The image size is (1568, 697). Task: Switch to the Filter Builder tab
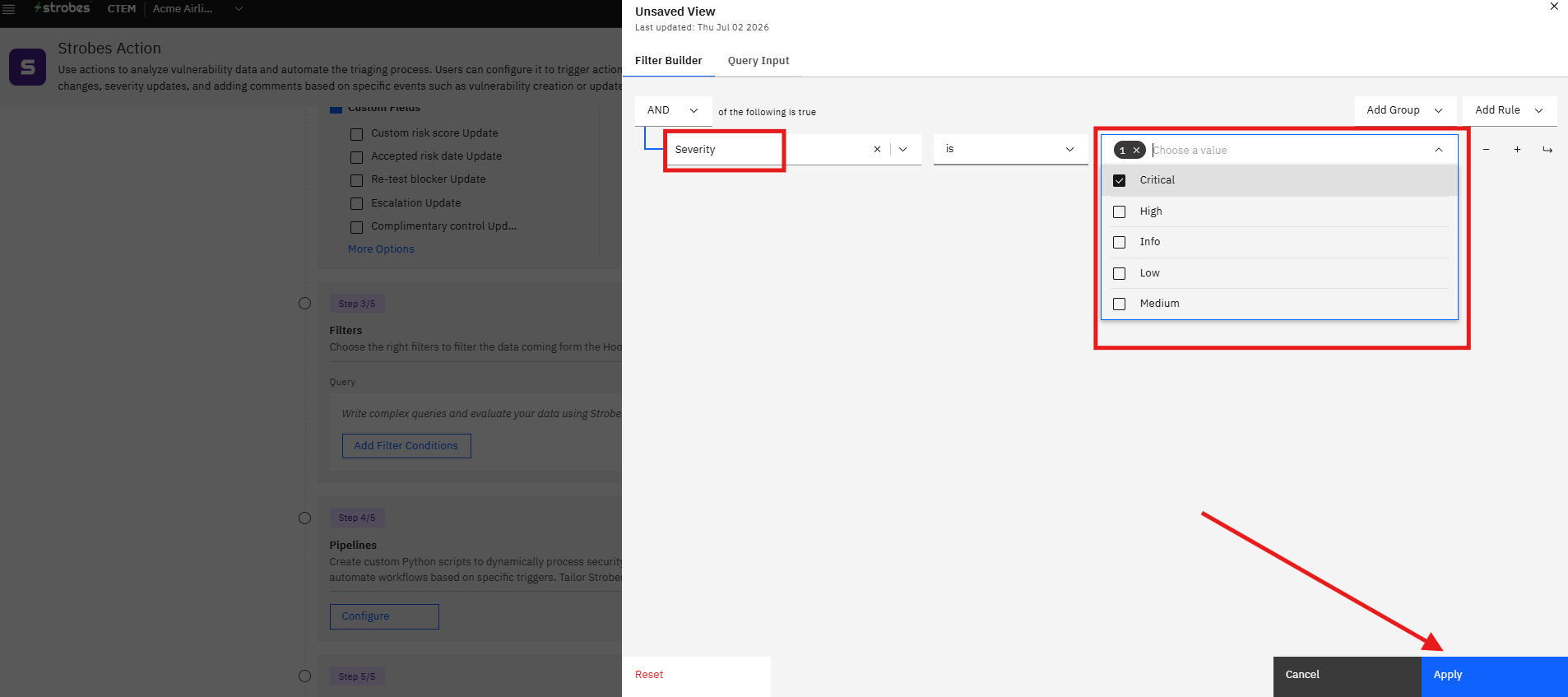pos(668,61)
